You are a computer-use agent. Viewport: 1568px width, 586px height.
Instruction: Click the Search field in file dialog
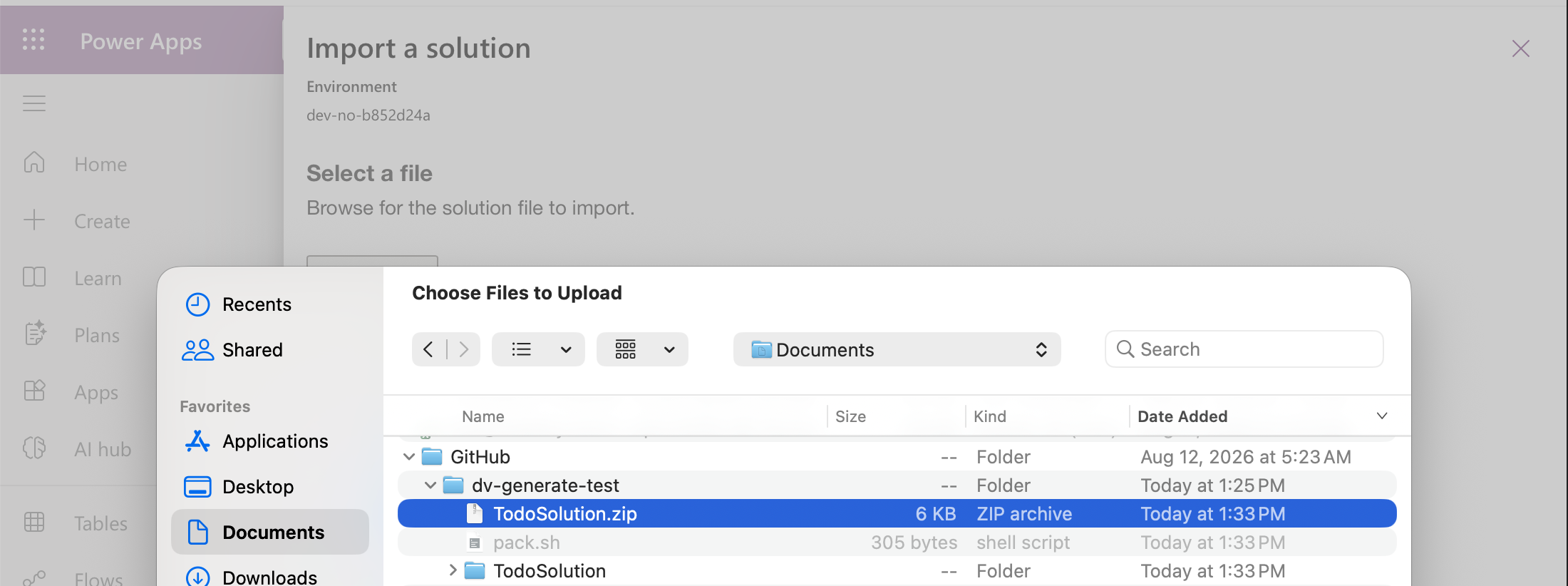coord(1244,349)
